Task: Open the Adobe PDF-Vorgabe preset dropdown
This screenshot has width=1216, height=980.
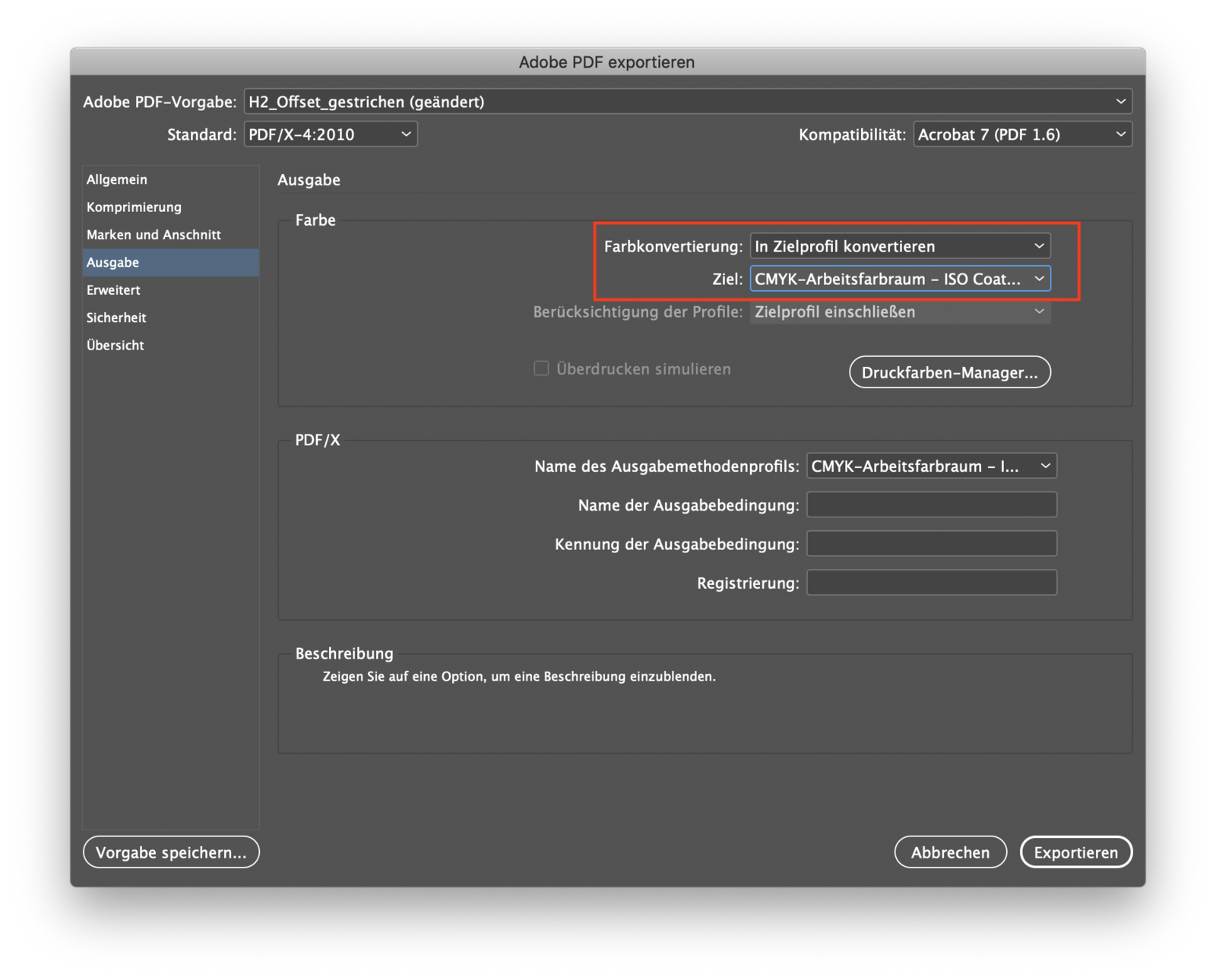Action: 687,102
